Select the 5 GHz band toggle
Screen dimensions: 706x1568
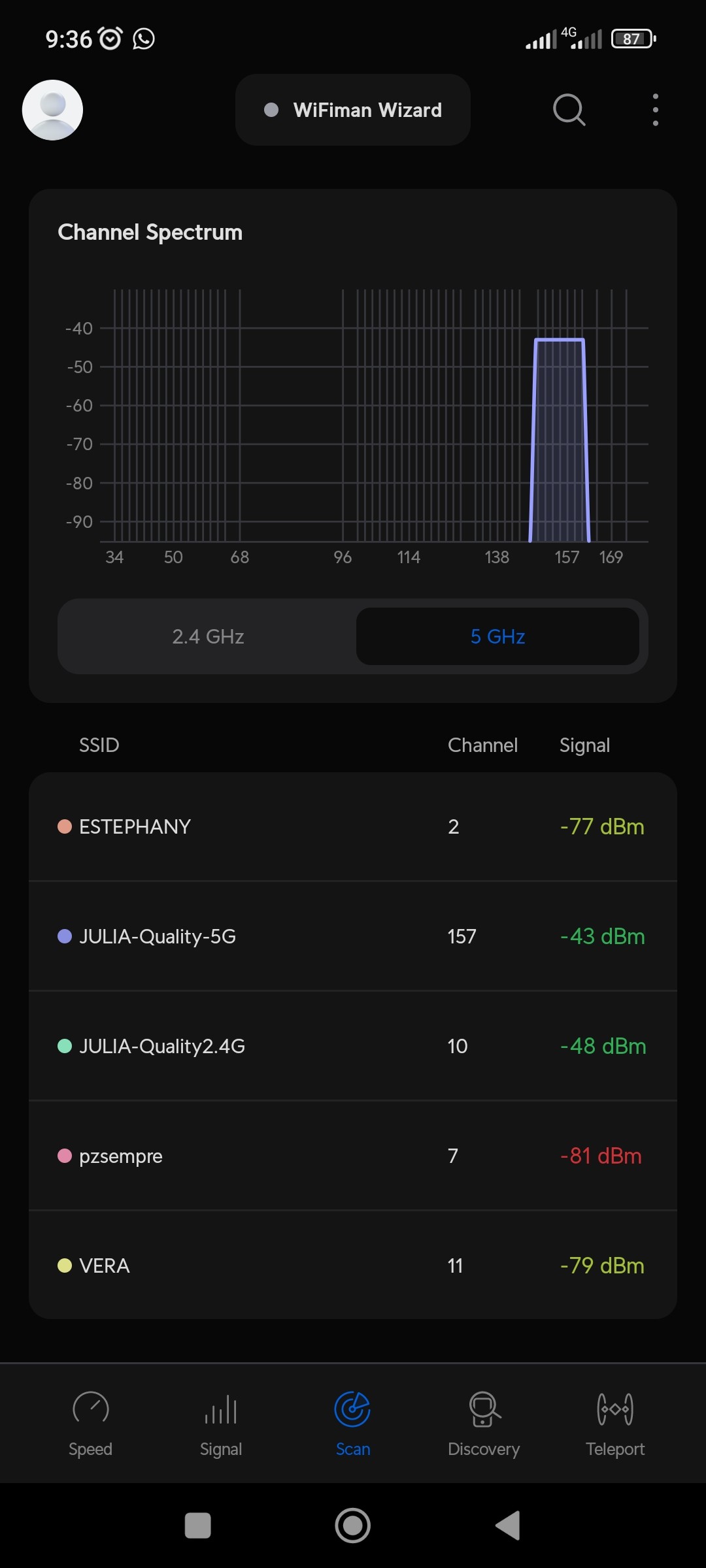[497, 636]
